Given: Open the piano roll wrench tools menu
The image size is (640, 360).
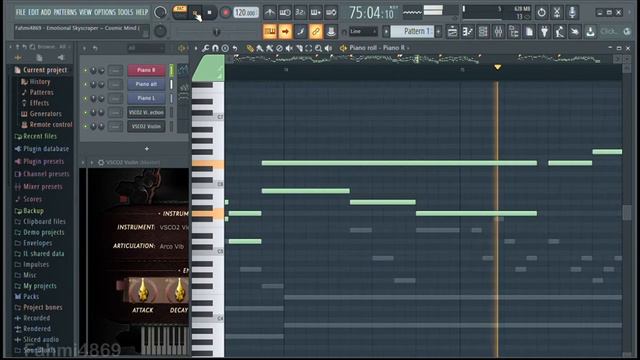Looking at the screenshot, I should tap(205, 48).
